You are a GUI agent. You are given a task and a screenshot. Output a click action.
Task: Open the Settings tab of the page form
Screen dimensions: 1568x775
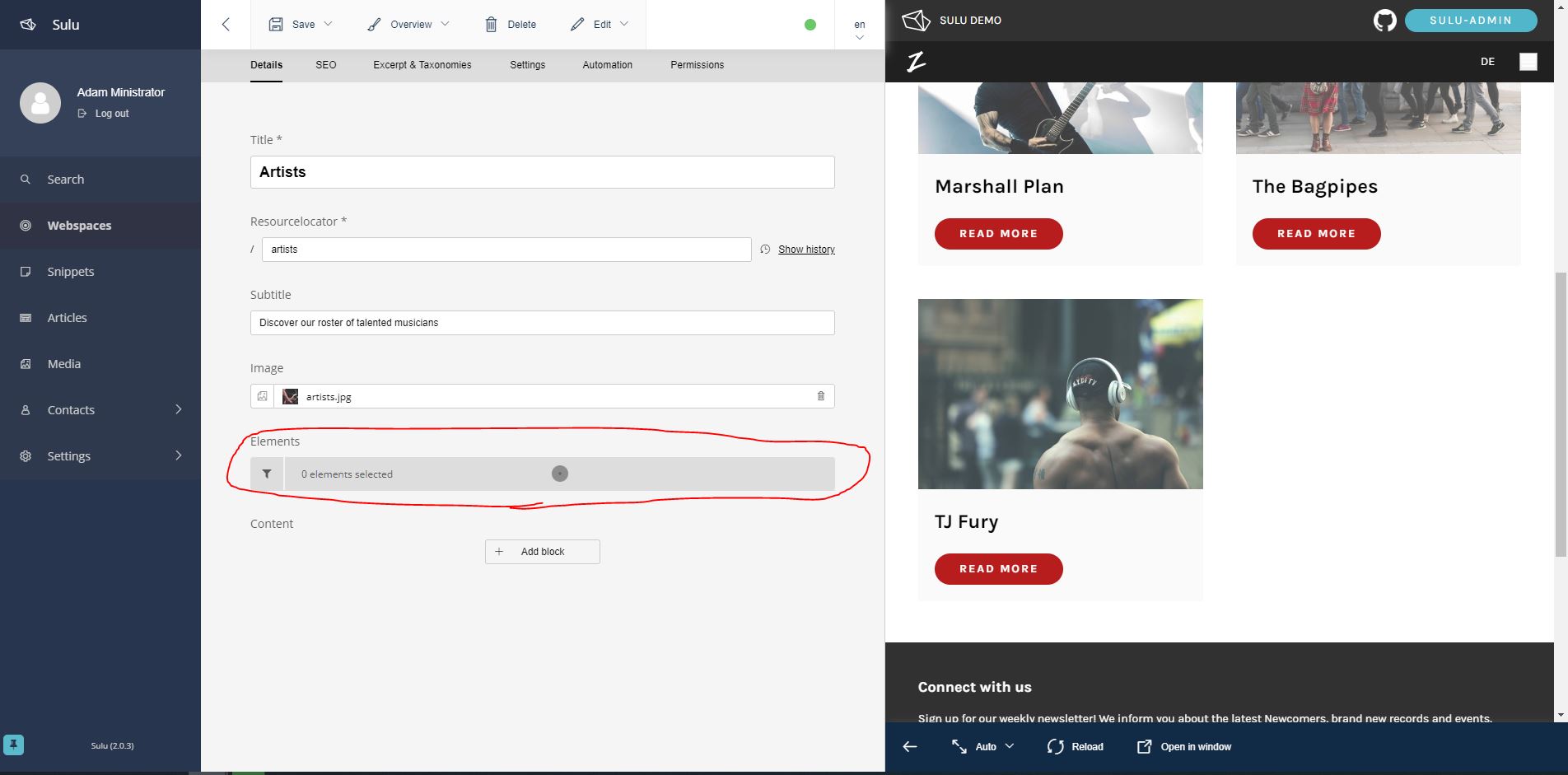[528, 65]
